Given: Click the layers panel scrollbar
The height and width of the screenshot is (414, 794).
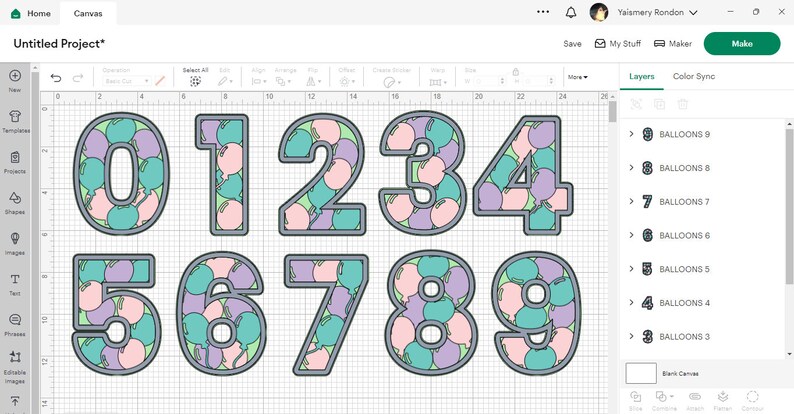Looking at the screenshot, I should (789, 205).
